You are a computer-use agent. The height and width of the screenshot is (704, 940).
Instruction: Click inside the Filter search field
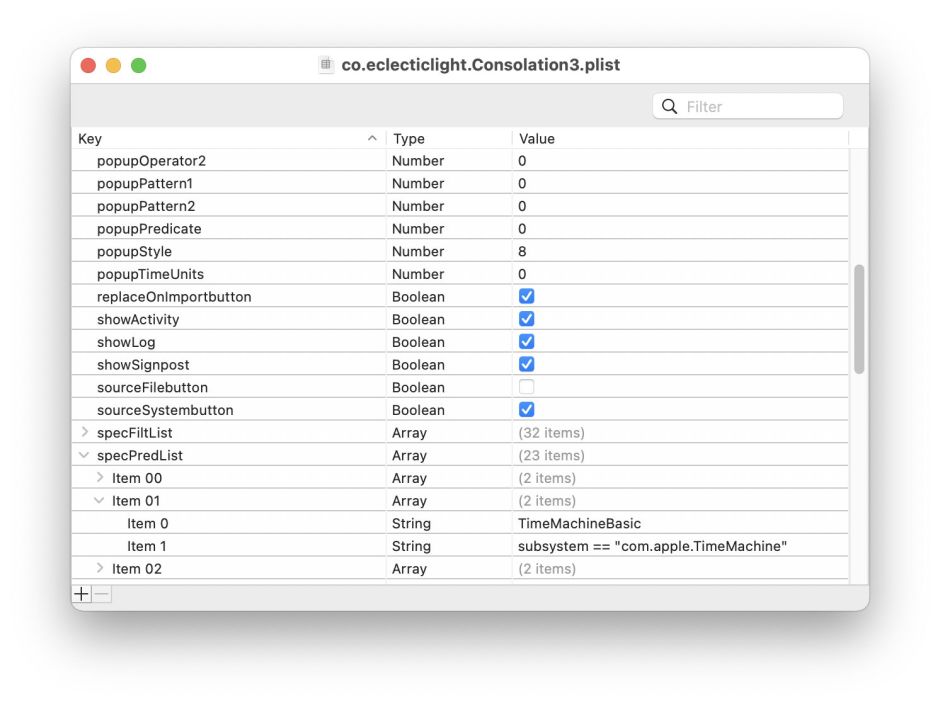[x=750, y=105]
